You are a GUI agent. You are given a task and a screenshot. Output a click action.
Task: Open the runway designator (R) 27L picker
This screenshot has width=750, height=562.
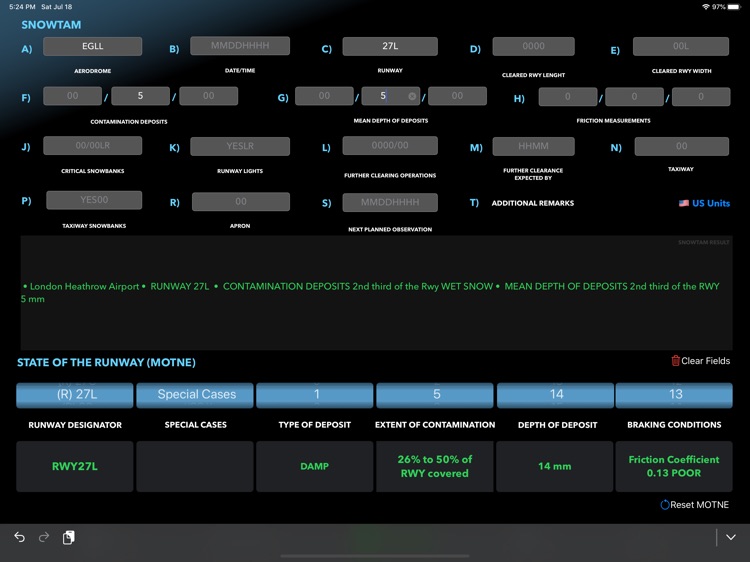(x=75, y=395)
